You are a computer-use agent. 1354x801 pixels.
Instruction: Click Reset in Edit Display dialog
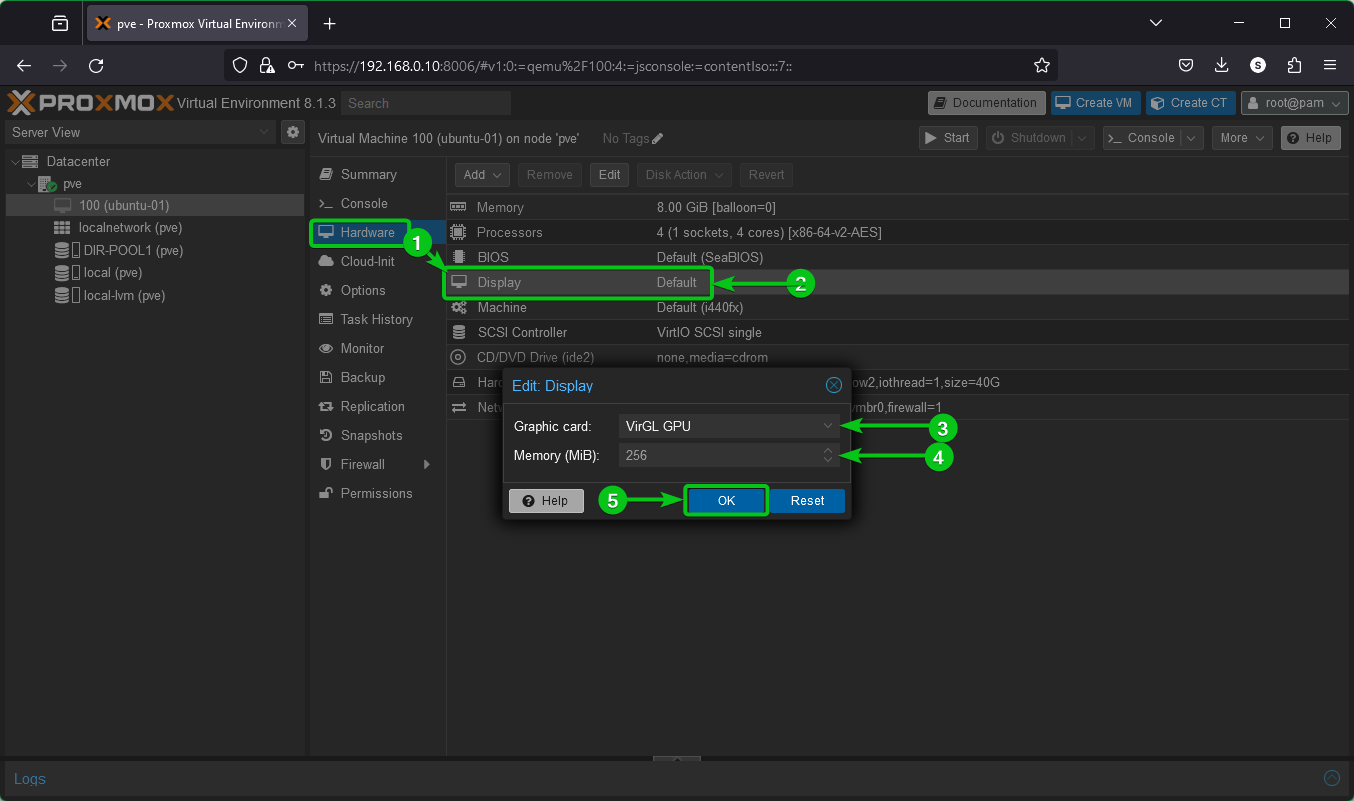click(807, 501)
